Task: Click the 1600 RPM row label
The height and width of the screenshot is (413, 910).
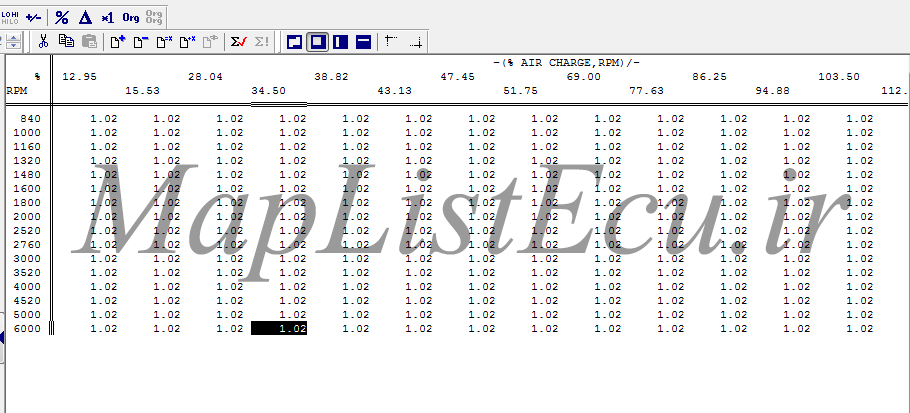Action: point(27,189)
